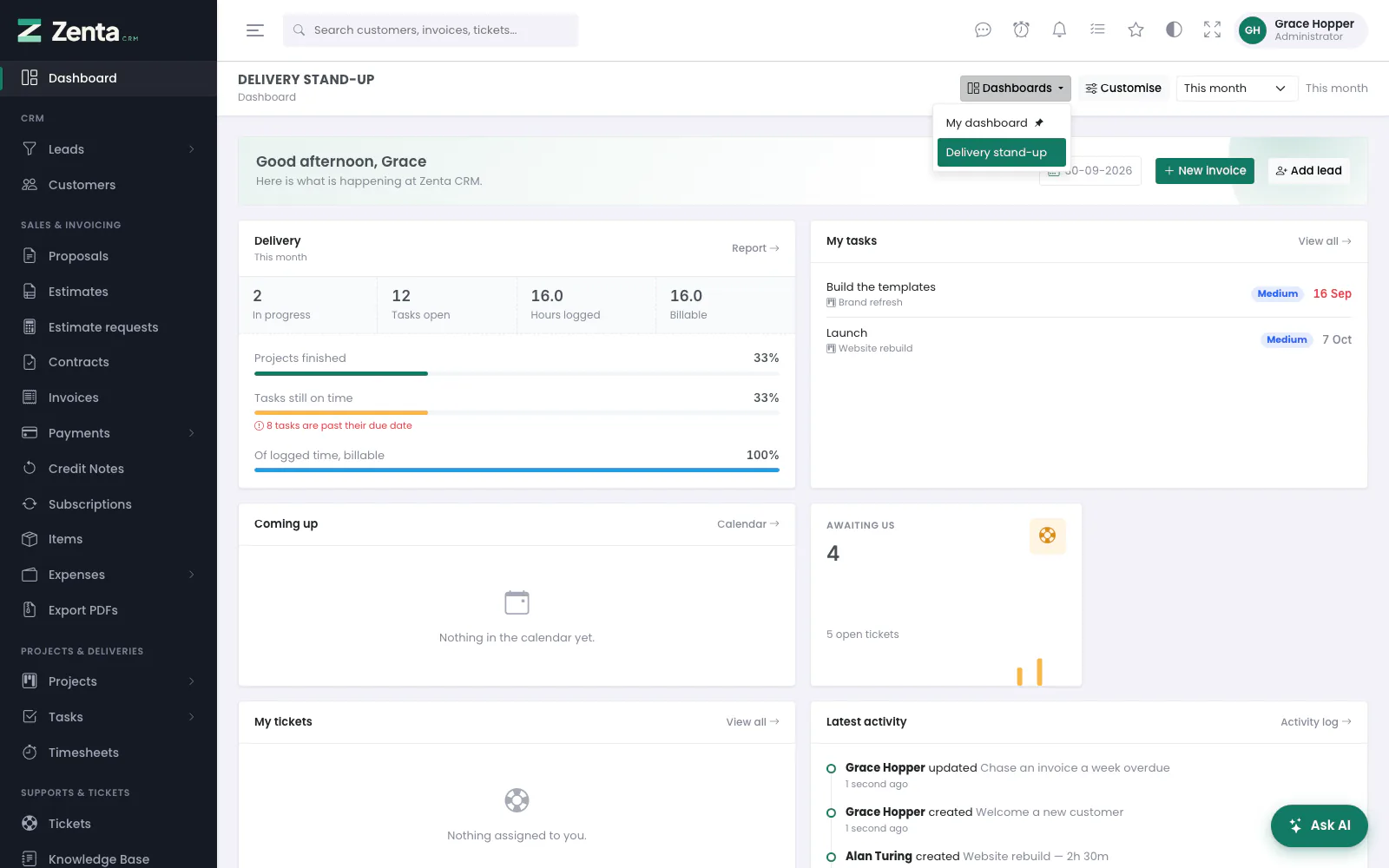Viewport: 1389px width, 868px height.
Task: Click the Of logged time, billable progress bar
Action: 517,470
